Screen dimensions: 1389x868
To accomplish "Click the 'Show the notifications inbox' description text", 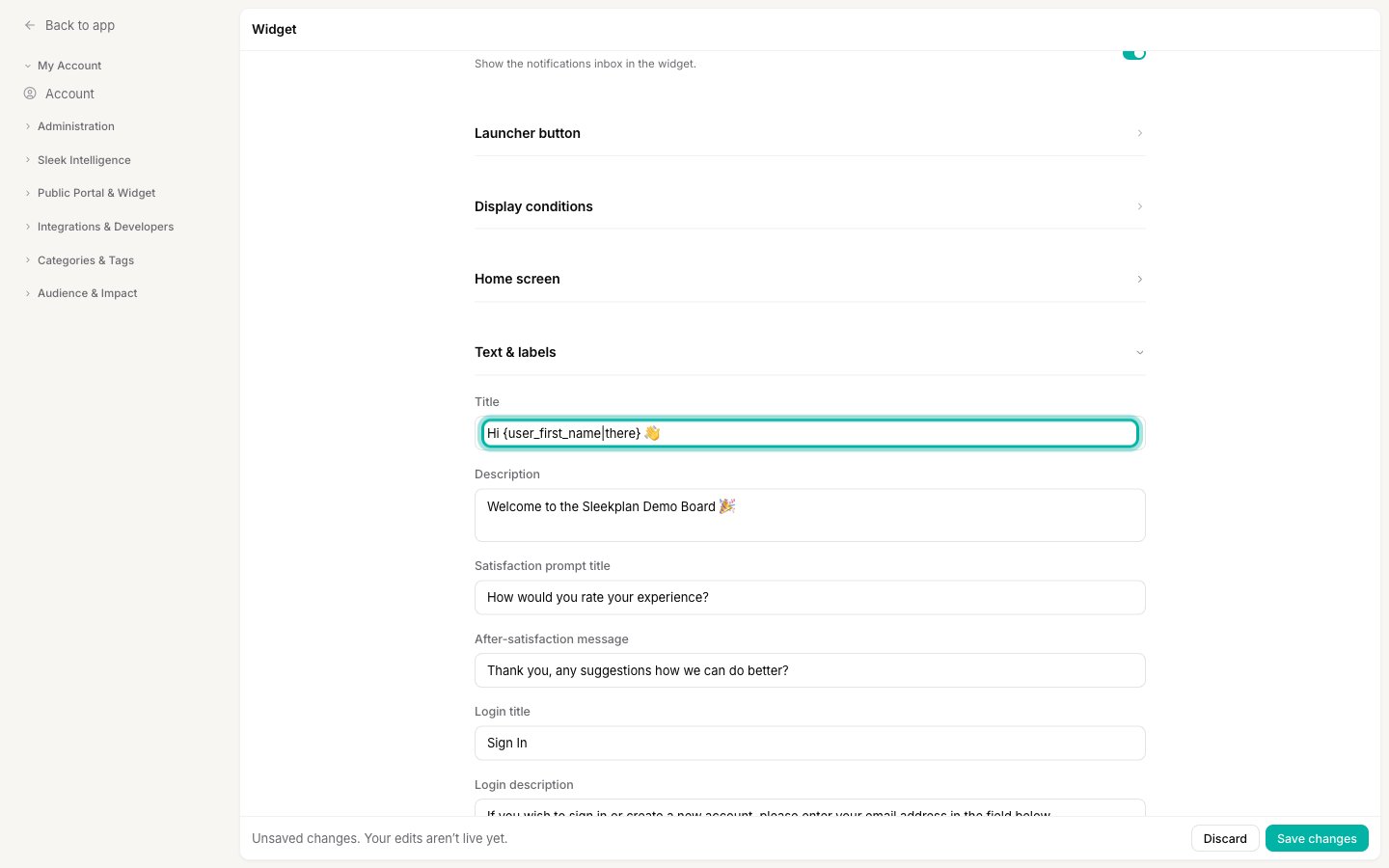I will click(x=585, y=64).
